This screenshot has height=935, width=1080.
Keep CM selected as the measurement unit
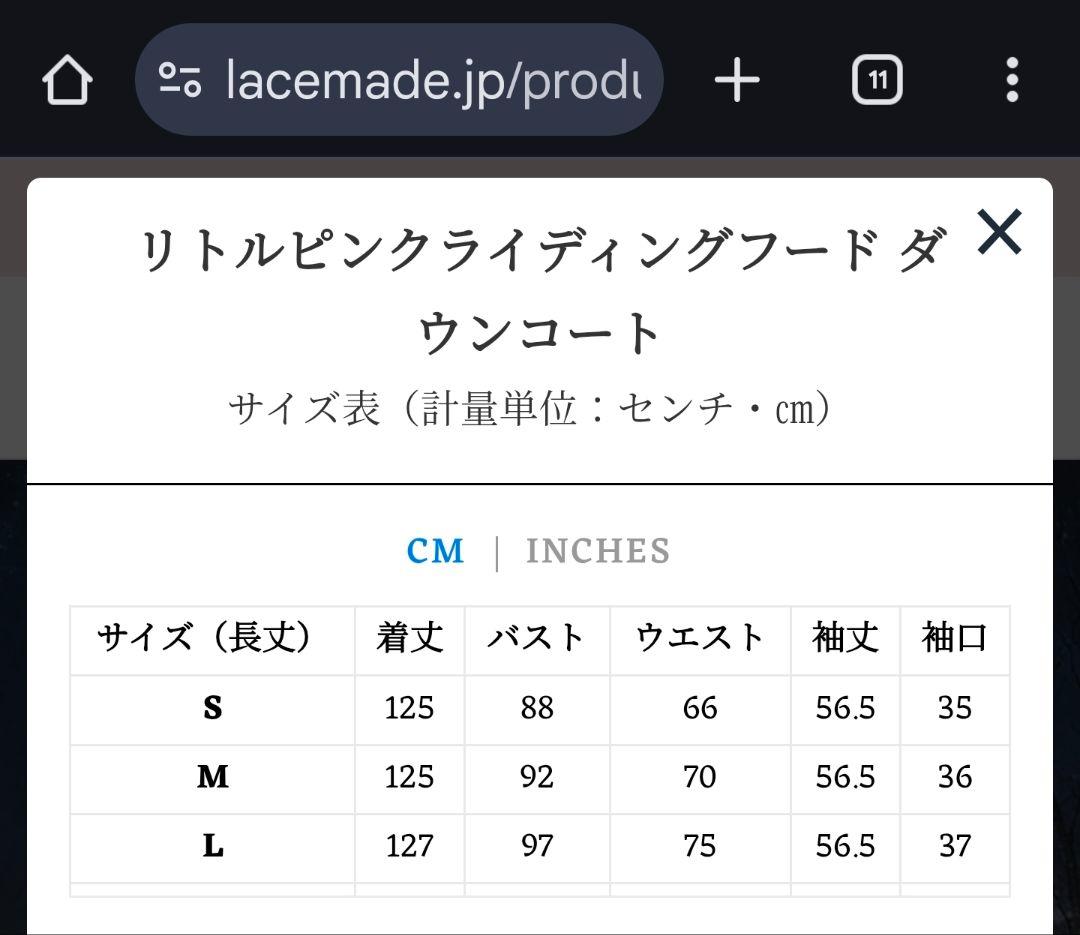[x=436, y=550]
